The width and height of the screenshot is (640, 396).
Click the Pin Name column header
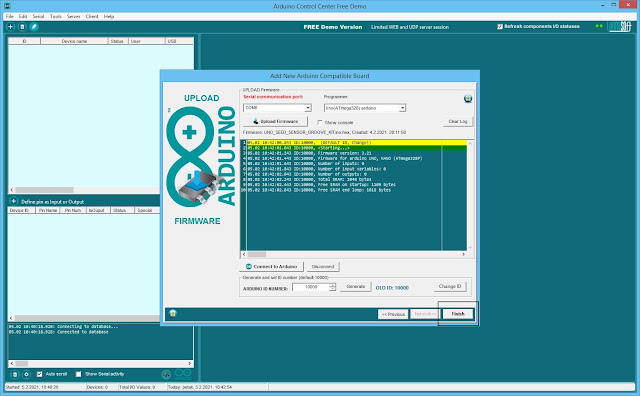[x=48, y=210]
